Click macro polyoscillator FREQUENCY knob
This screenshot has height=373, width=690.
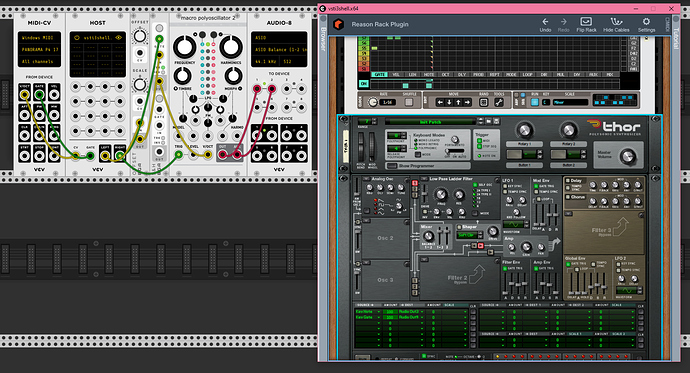(x=184, y=47)
